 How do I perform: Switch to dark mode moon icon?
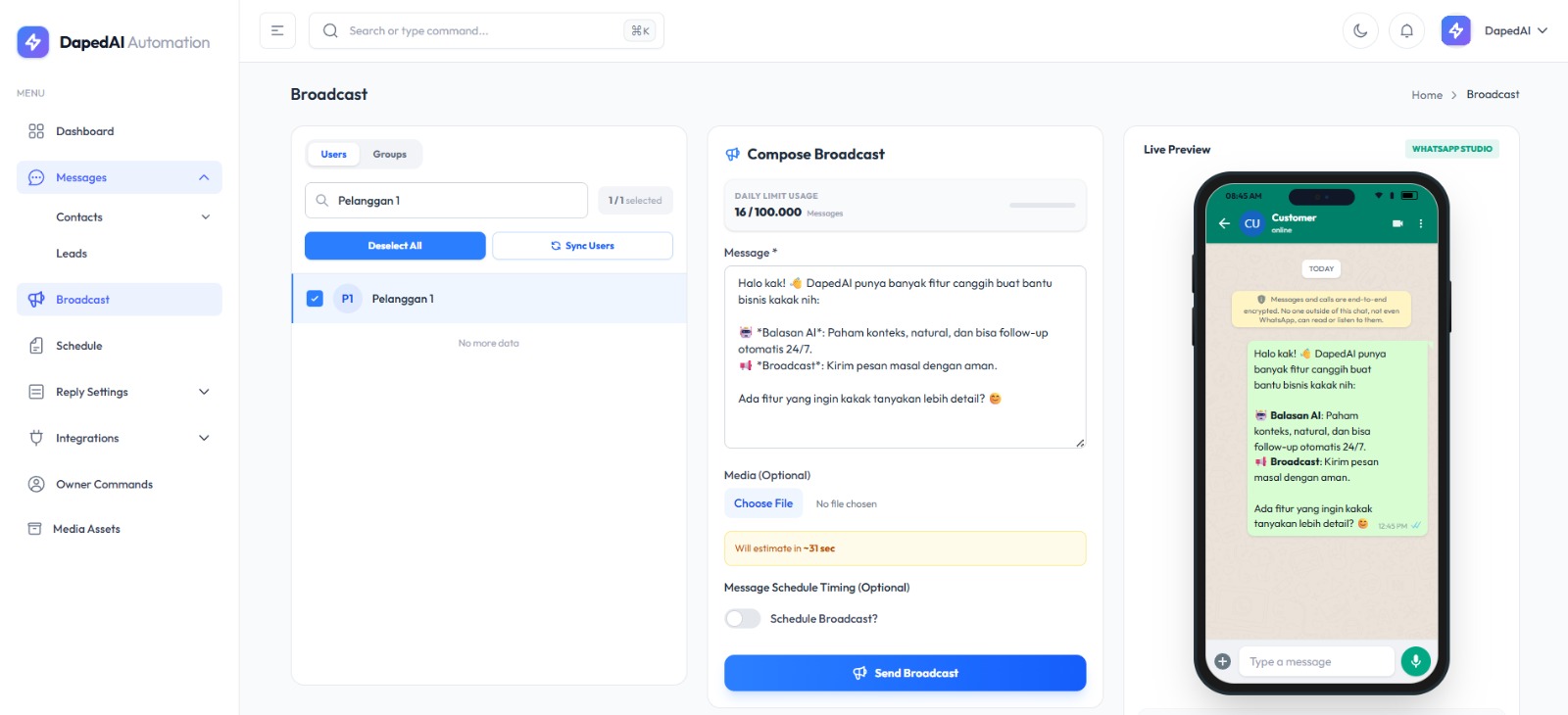1360,30
